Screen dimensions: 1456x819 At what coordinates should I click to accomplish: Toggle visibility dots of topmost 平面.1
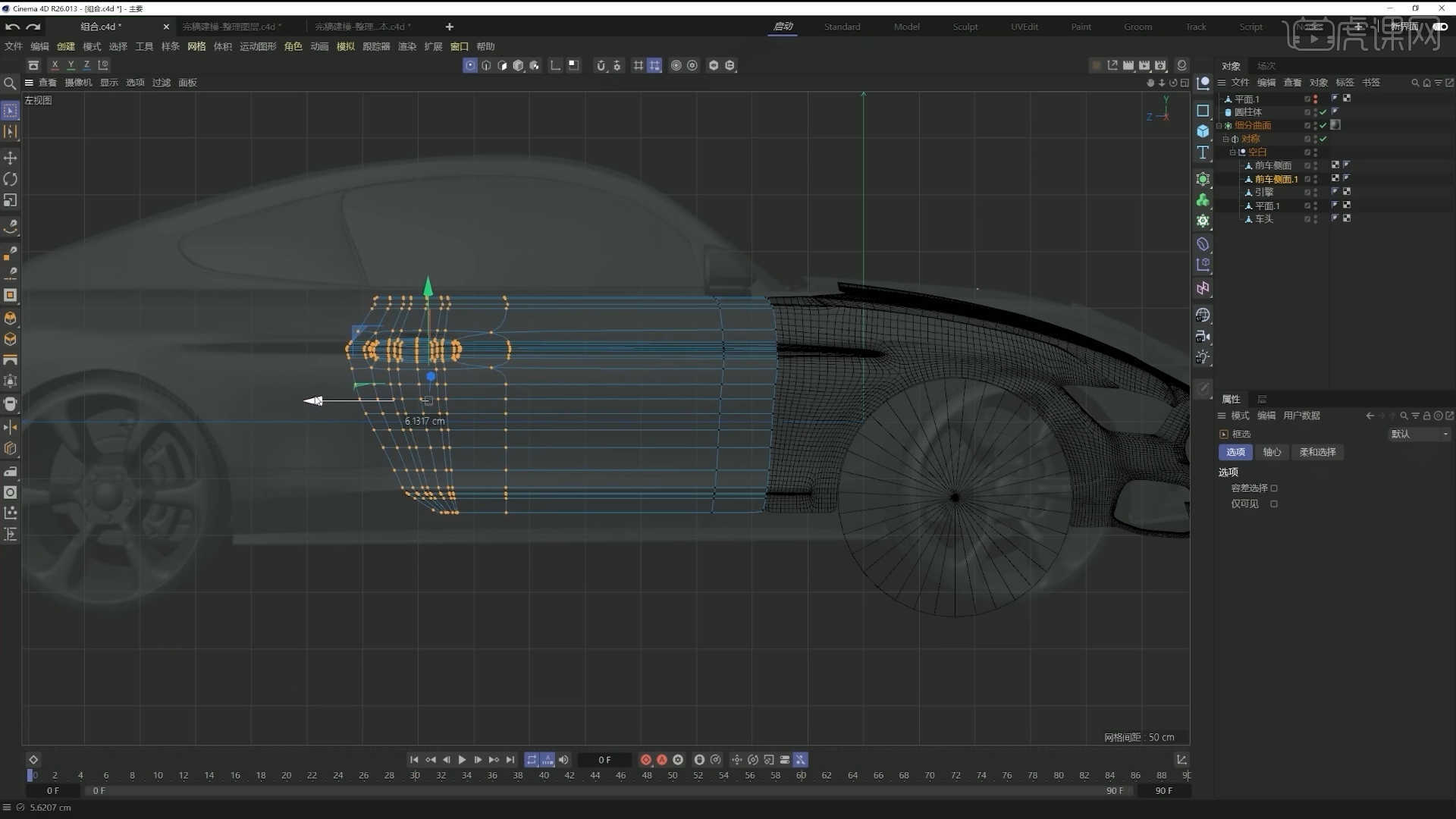coord(1316,99)
